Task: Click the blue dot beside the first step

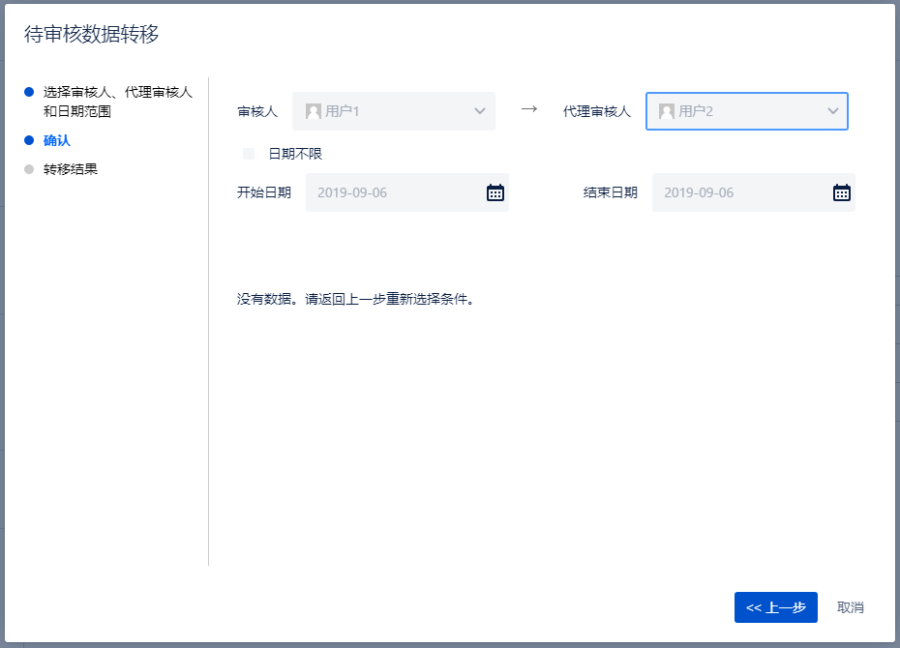Action: click(x=29, y=92)
